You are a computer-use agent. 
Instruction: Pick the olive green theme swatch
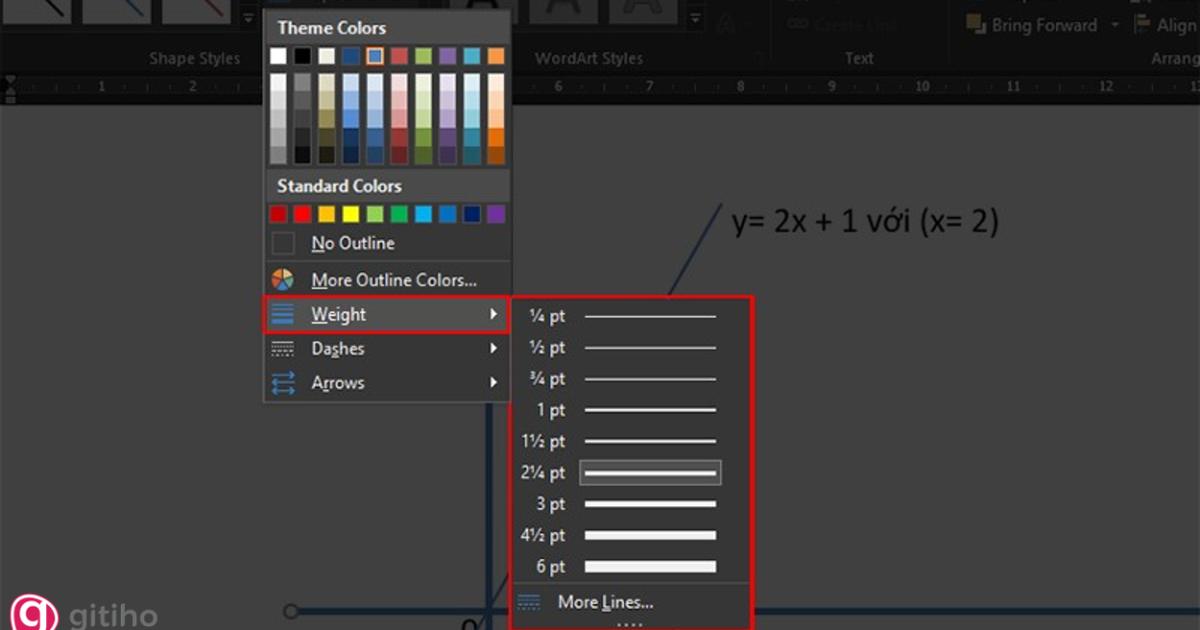424,56
